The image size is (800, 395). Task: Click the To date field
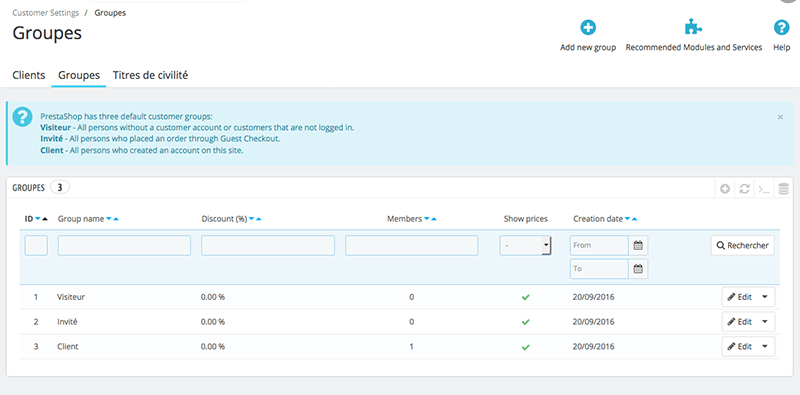tap(599, 269)
